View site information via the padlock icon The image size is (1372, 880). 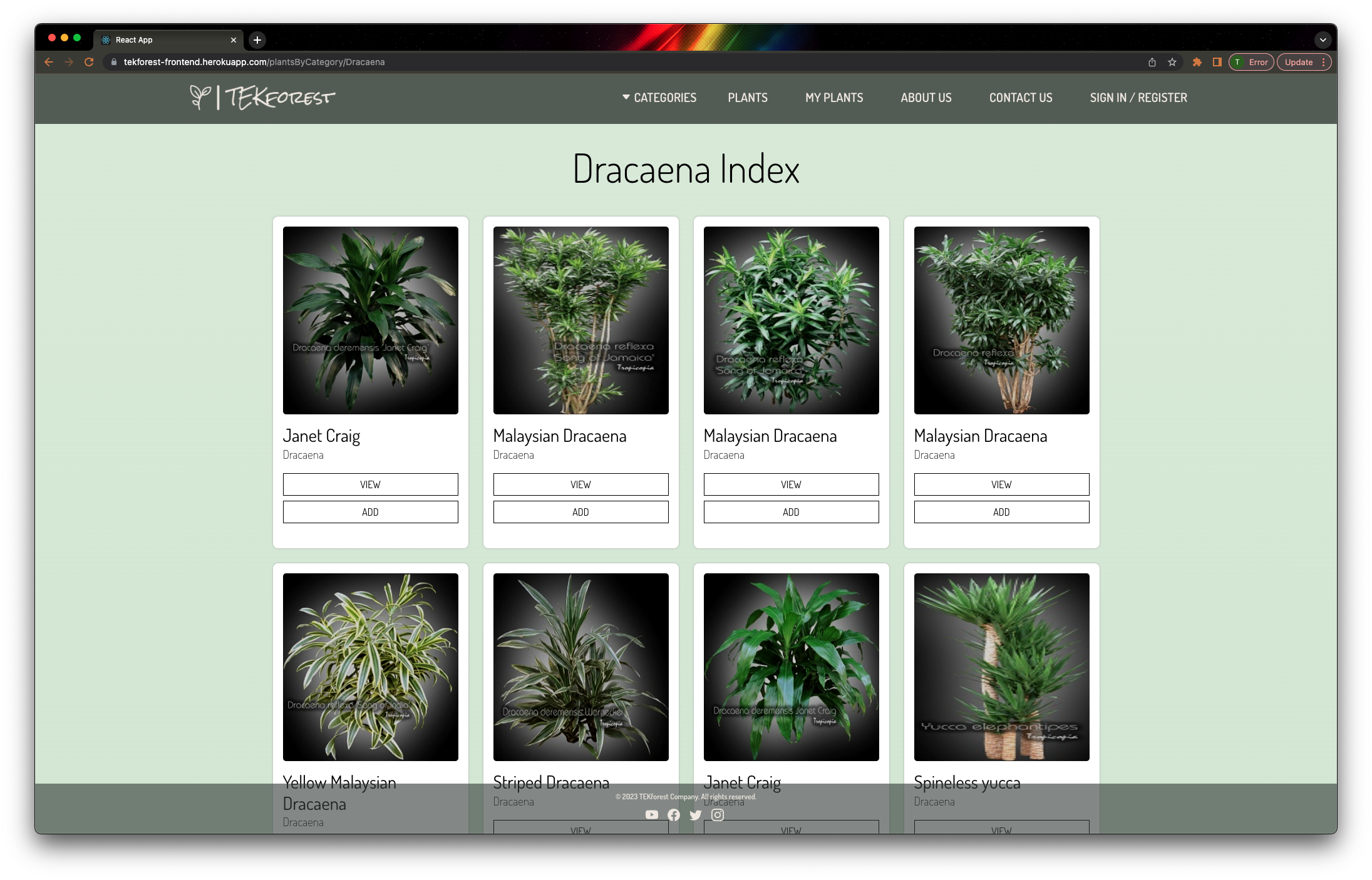click(x=113, y=62)
